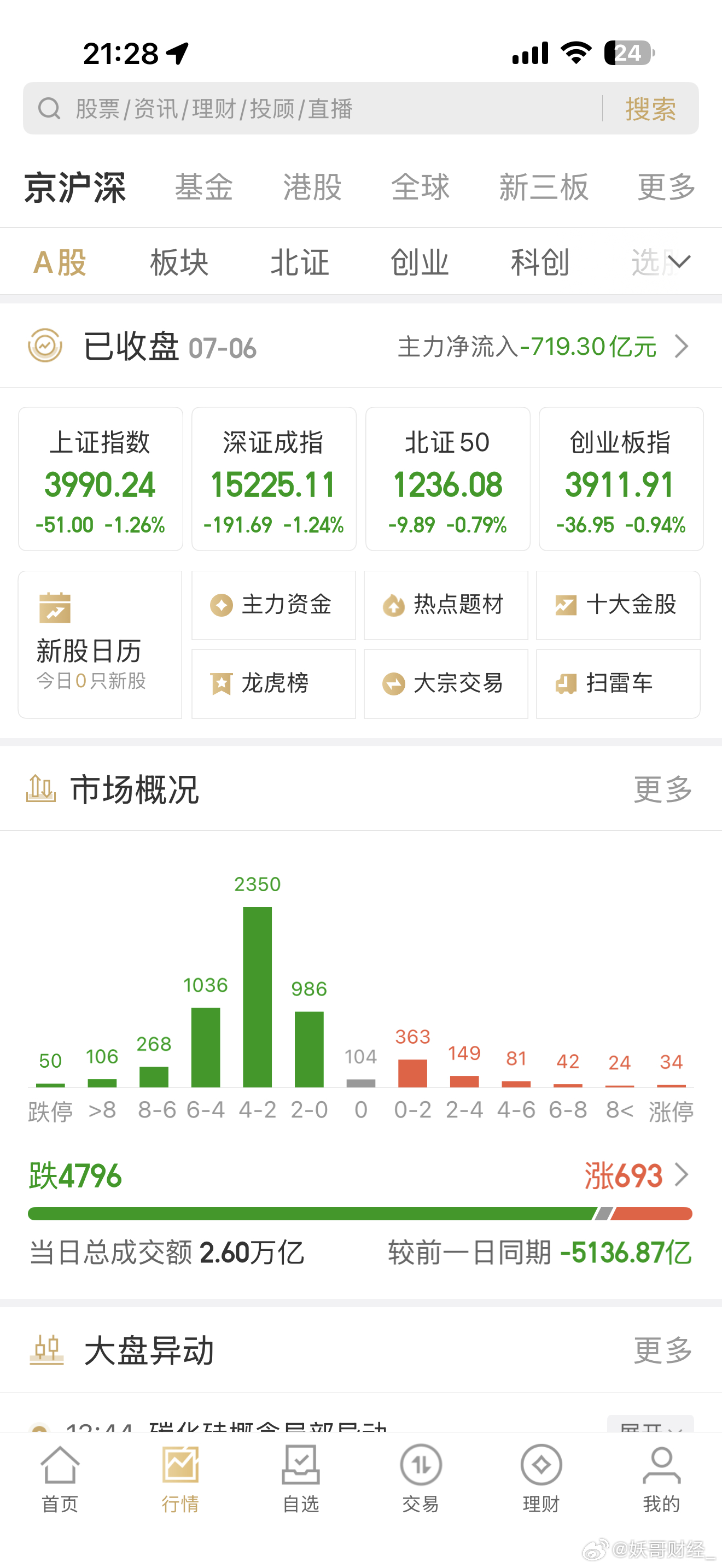Tap the 热点题材 flame icon
The width and height of the screenshot is (722, 1568).
pyautogui.click(x=393, y=605)
